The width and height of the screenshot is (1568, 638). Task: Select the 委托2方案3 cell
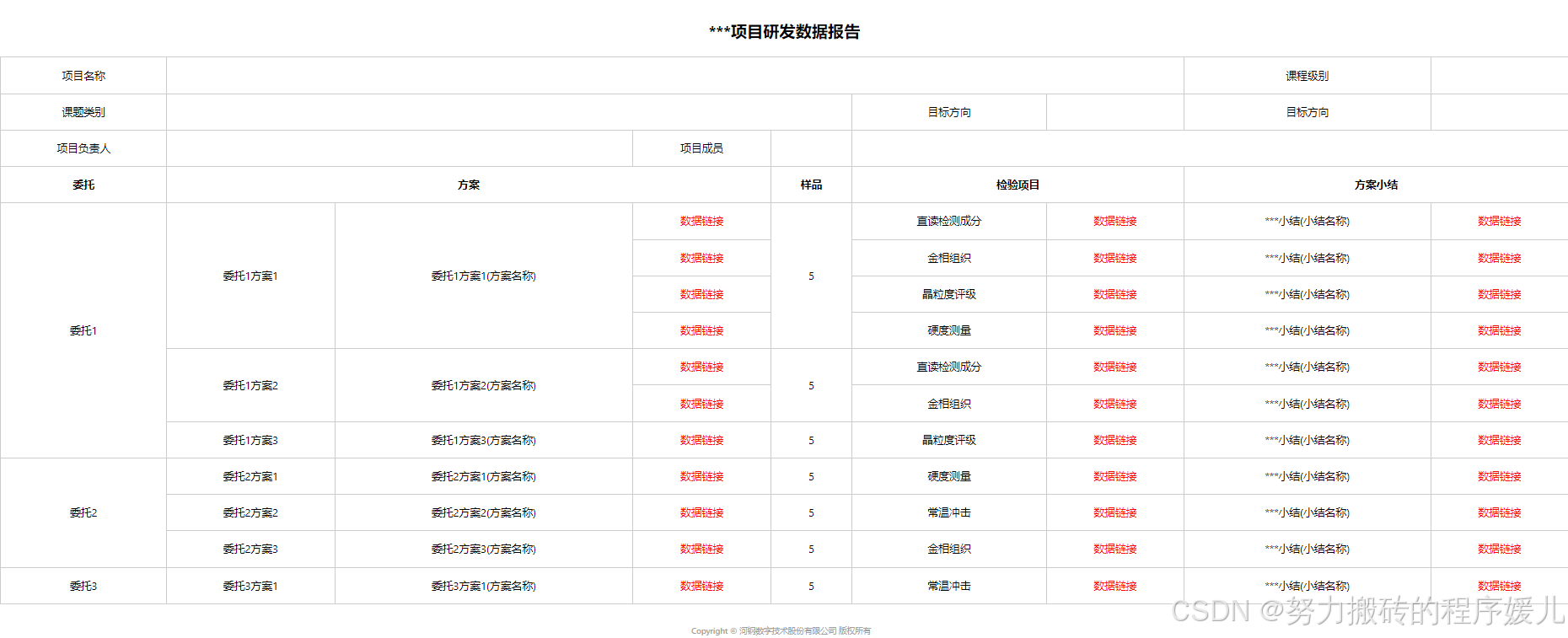click(250, 549)
